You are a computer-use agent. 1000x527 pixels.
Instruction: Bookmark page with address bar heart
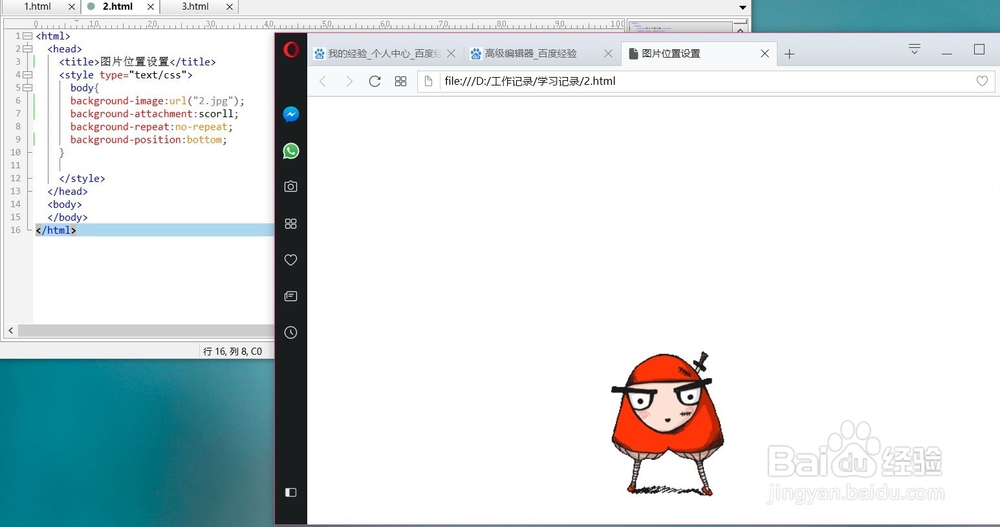[x=982, y=81]
